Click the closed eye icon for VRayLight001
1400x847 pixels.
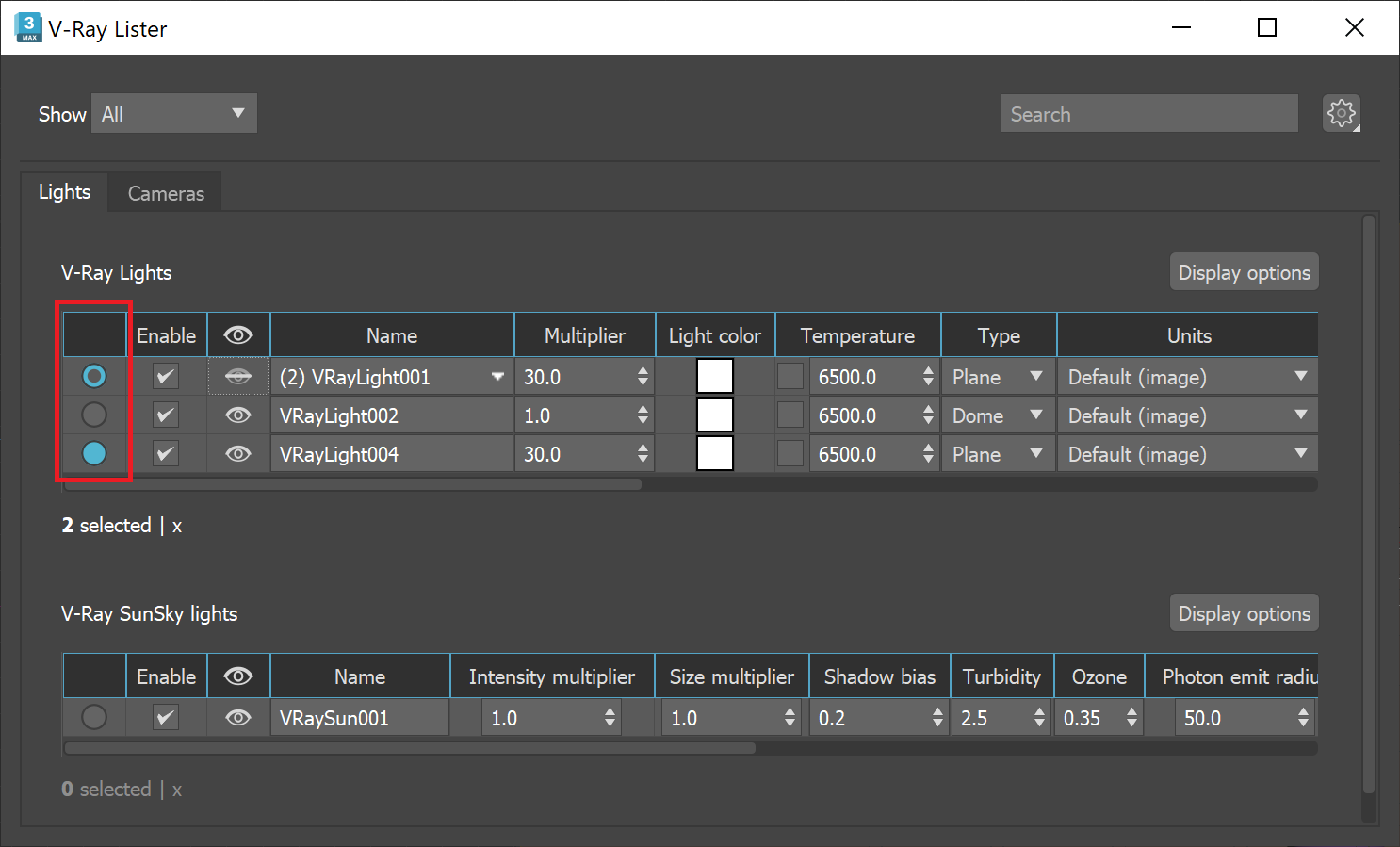(237, 376)
